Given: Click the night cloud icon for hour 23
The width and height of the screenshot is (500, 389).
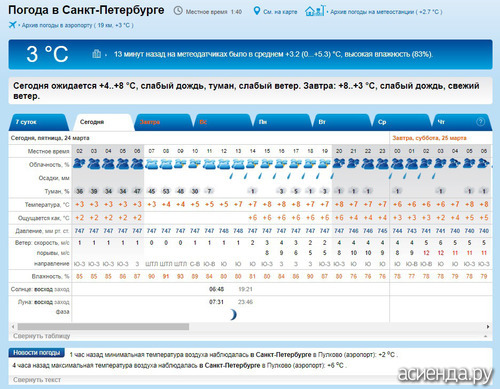Looking at the screenshot, I should pyautogui.click(x=382, y=164).
